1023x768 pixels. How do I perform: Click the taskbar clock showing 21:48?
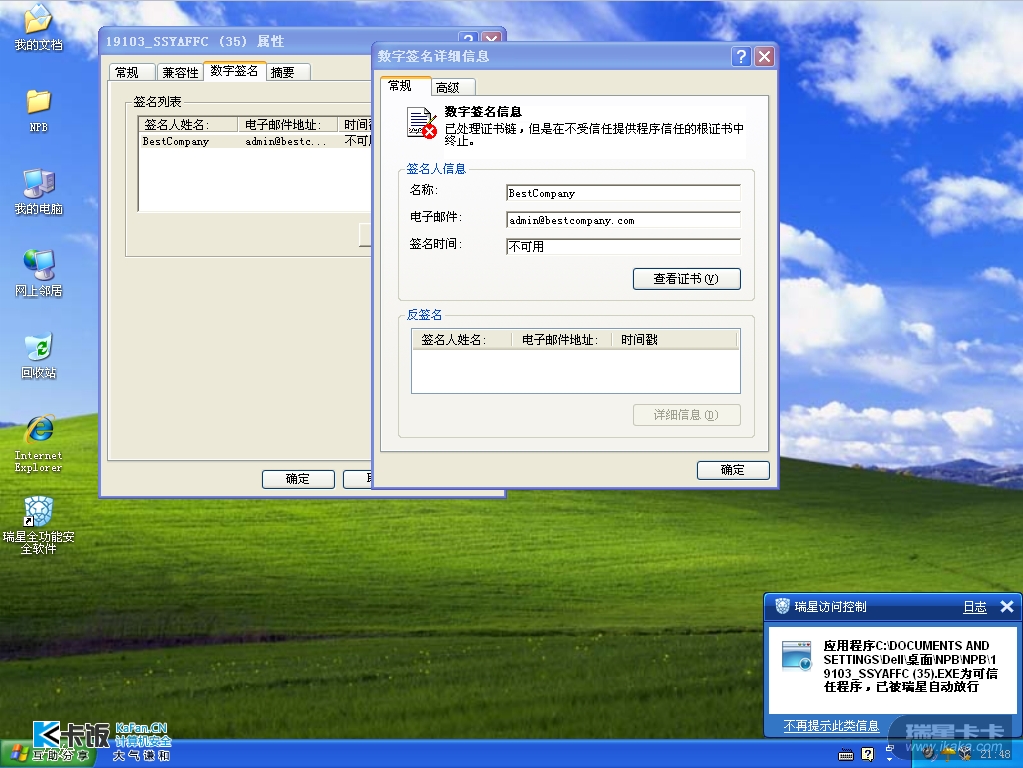click(995, 754)
